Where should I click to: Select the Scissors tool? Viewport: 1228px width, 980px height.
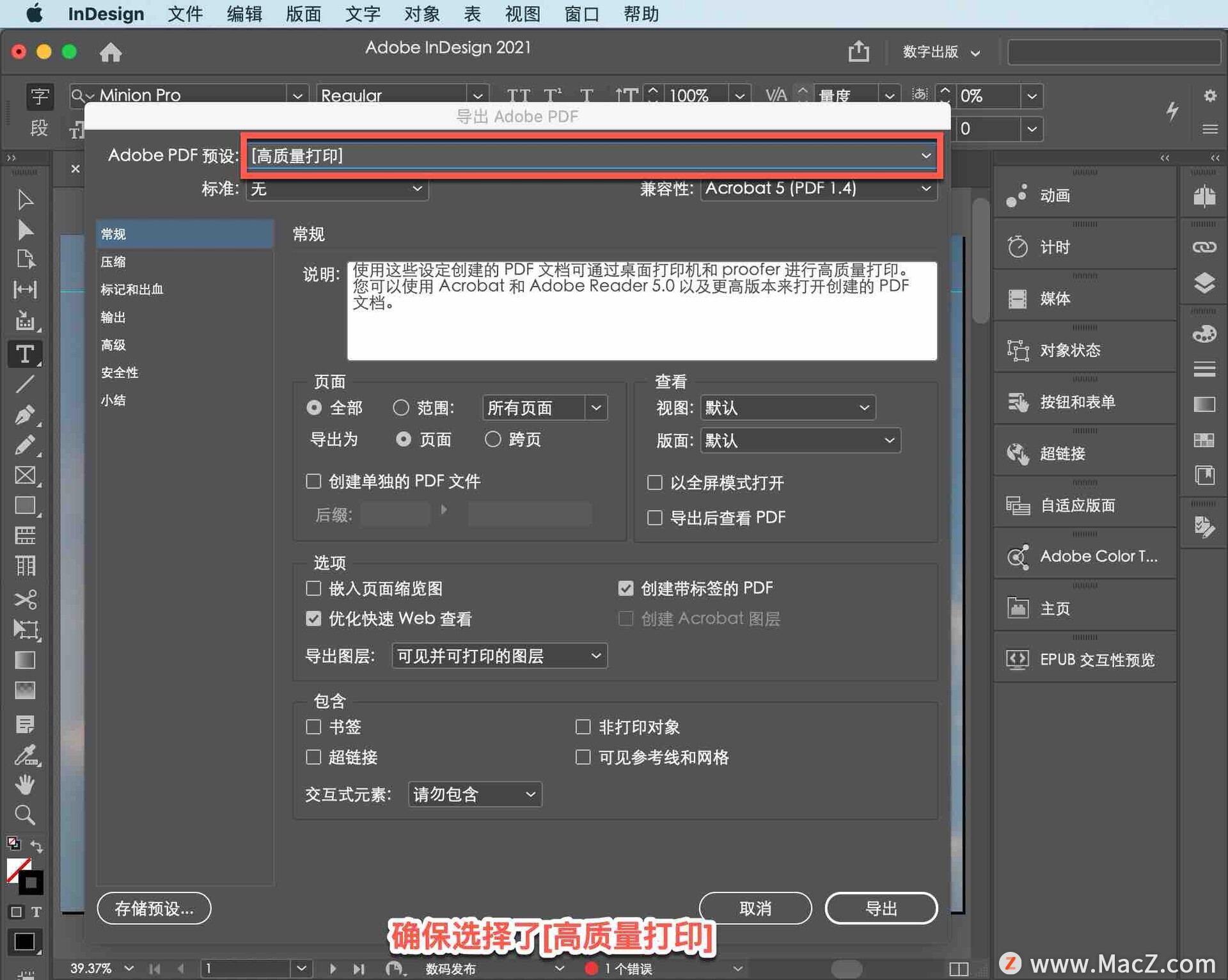pyautogui.click(x=25, y=599)
